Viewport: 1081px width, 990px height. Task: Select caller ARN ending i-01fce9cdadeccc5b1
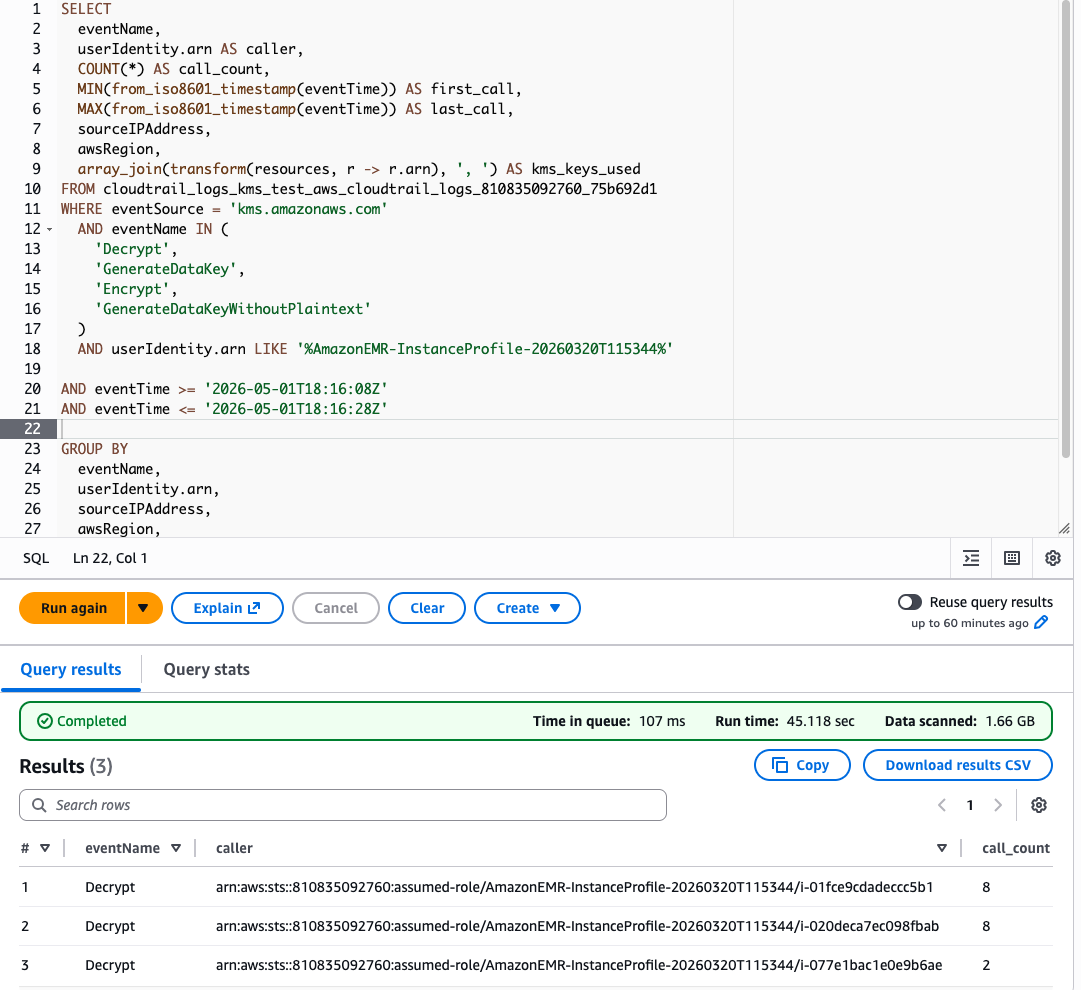point(574,887)
